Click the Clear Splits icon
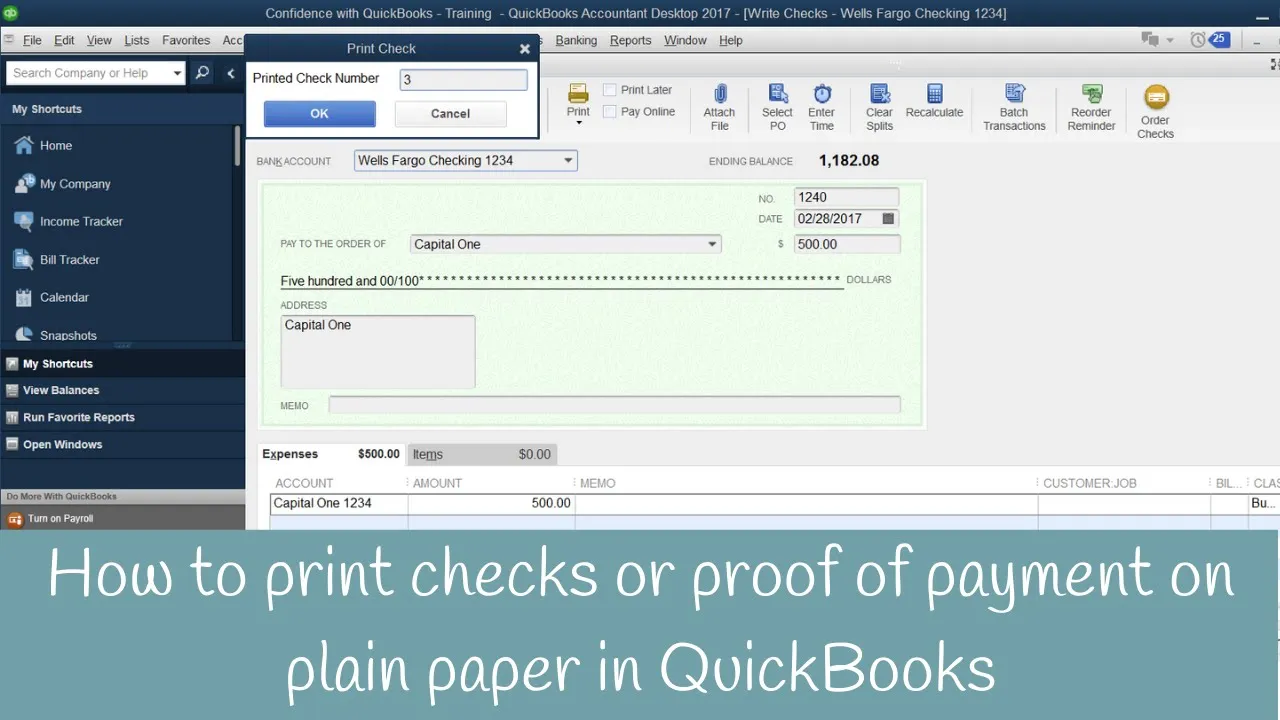This screenshot has width=1280, height=720. point(880,93)
